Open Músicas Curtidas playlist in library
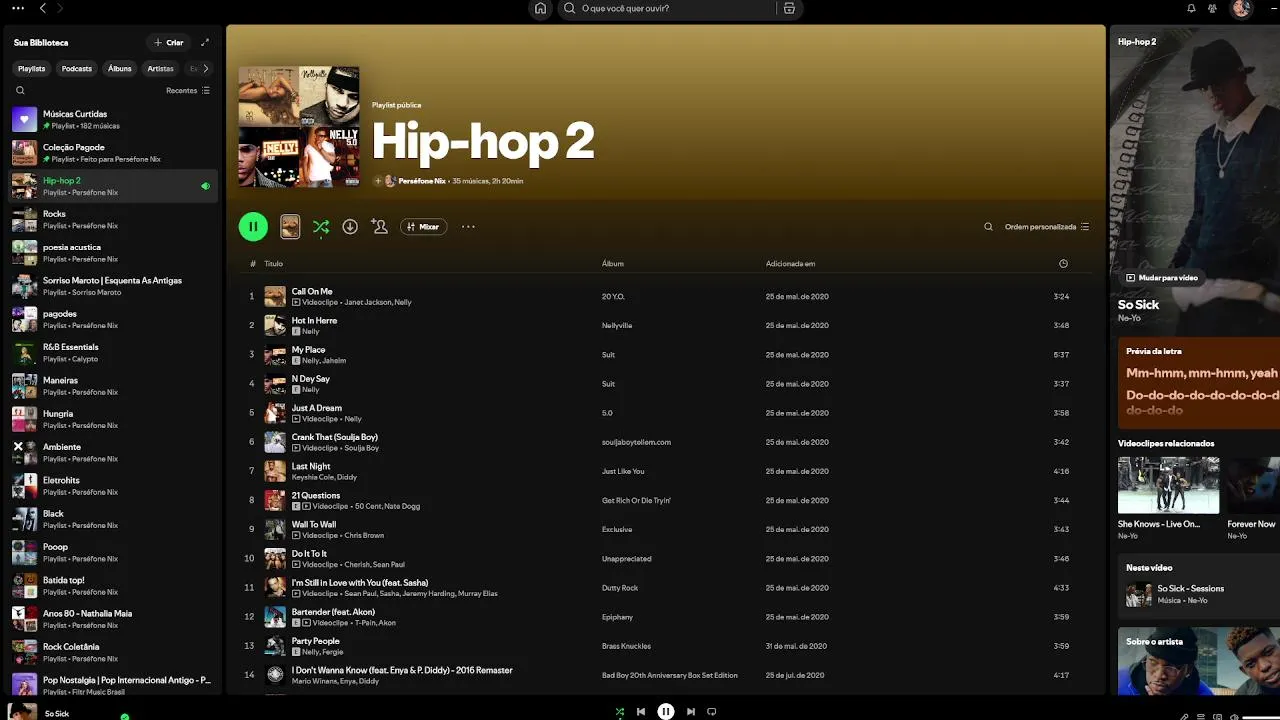 click(115, 119)
